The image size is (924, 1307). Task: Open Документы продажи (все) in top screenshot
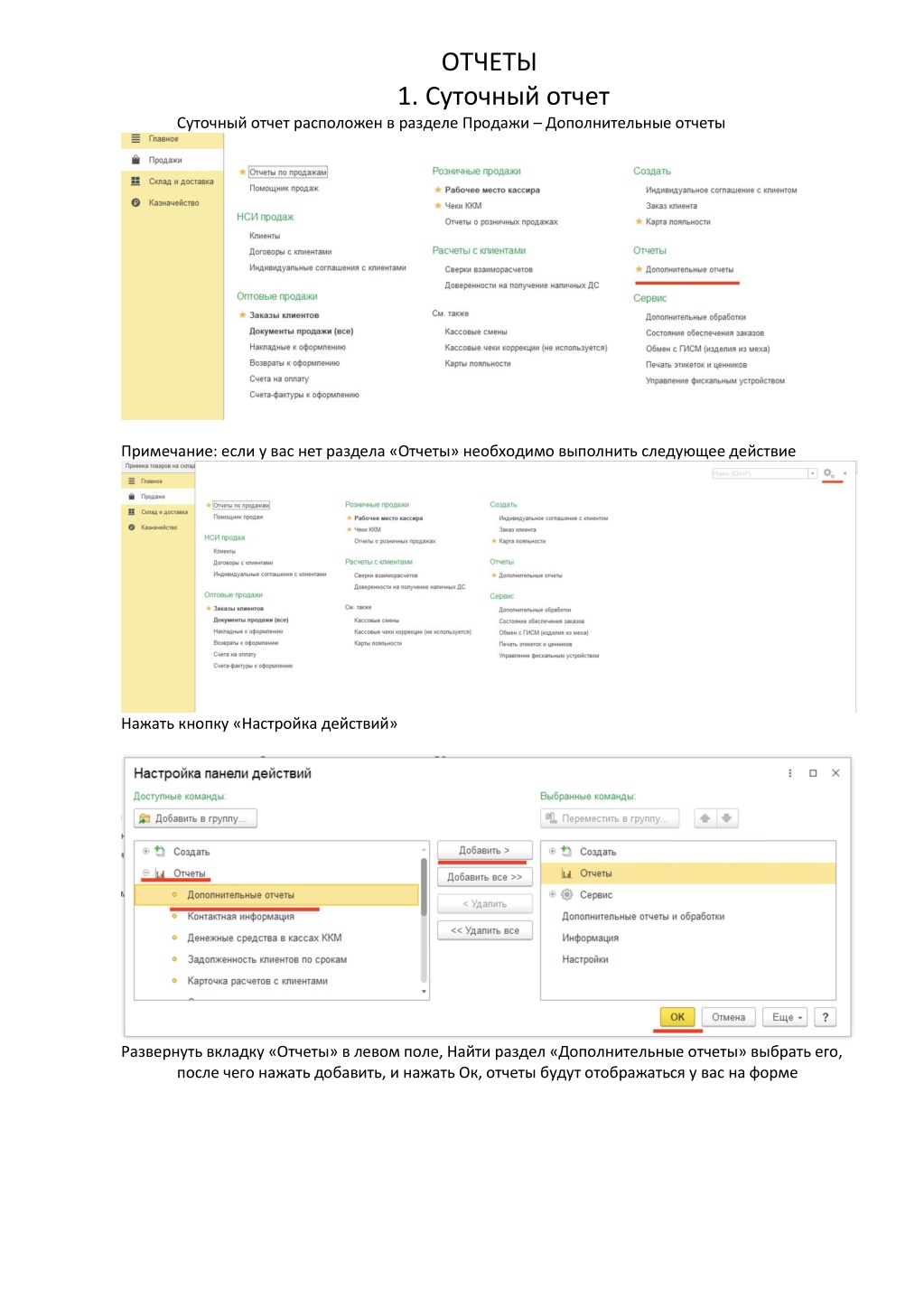(302, 331)
